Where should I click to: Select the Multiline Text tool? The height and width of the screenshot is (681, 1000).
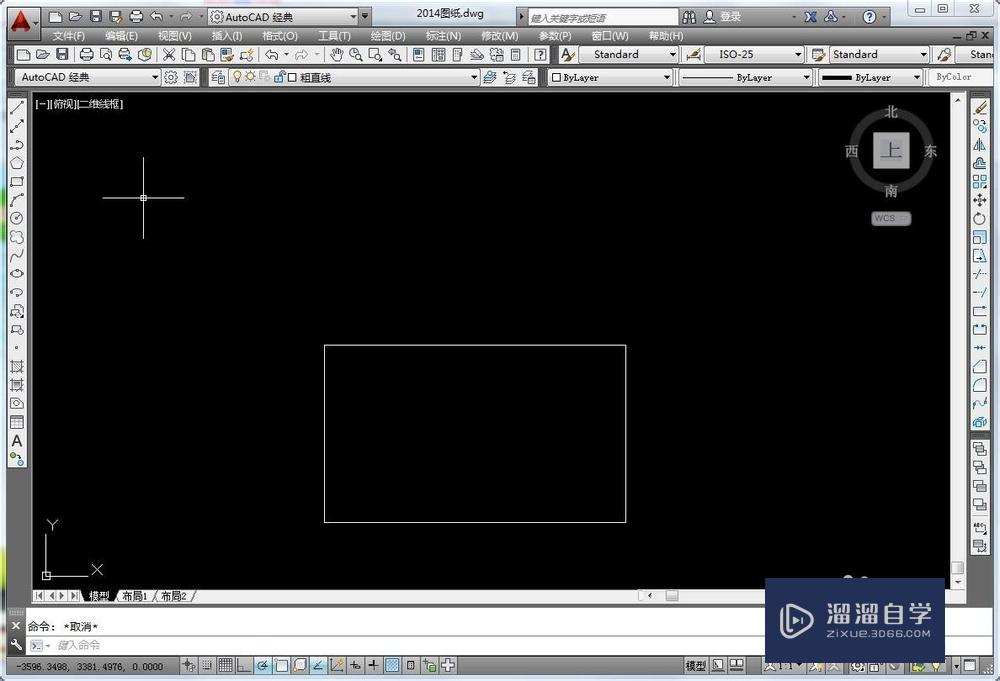17,441
